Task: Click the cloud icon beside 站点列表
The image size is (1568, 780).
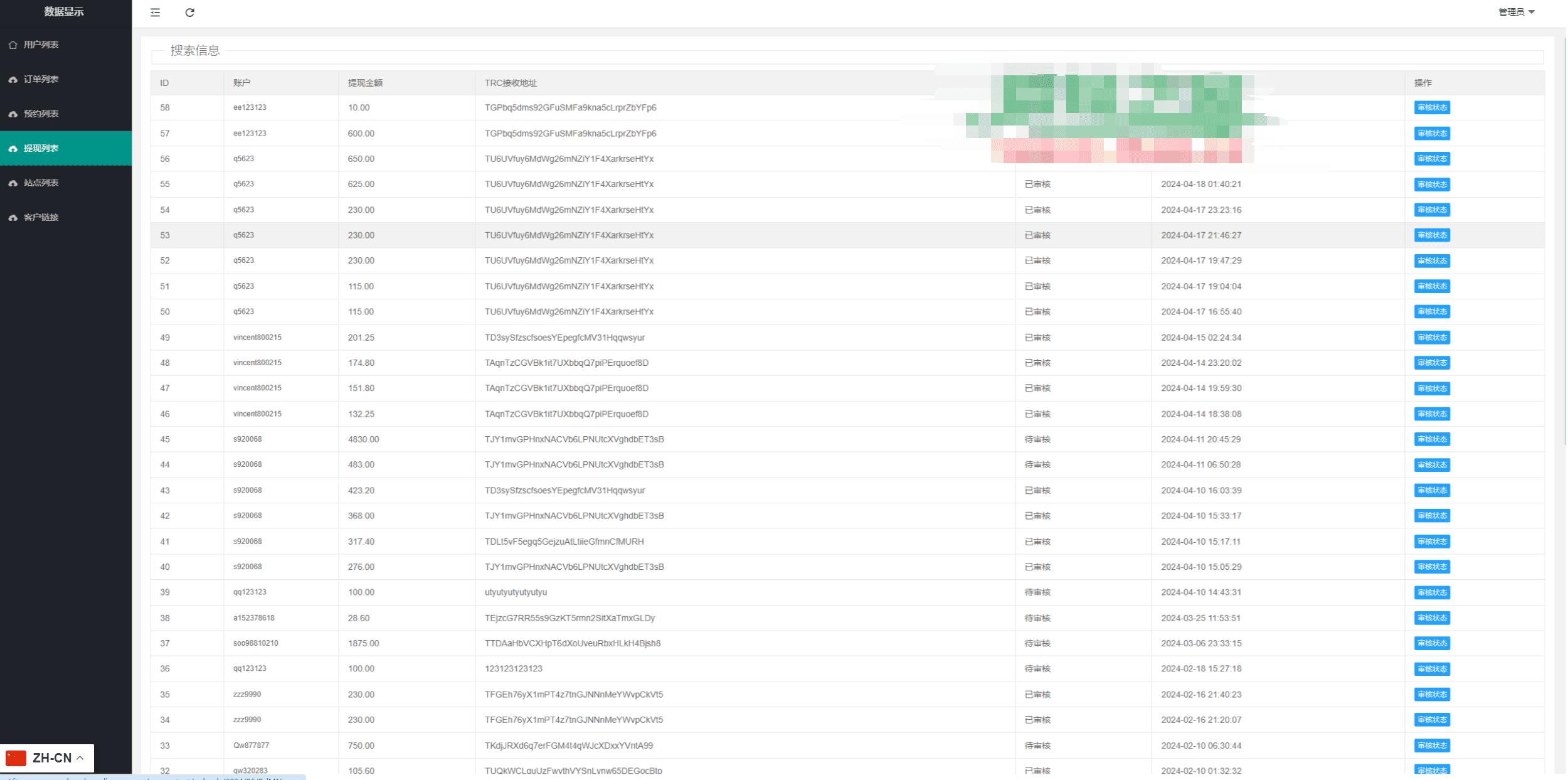Action: point(13,183)
